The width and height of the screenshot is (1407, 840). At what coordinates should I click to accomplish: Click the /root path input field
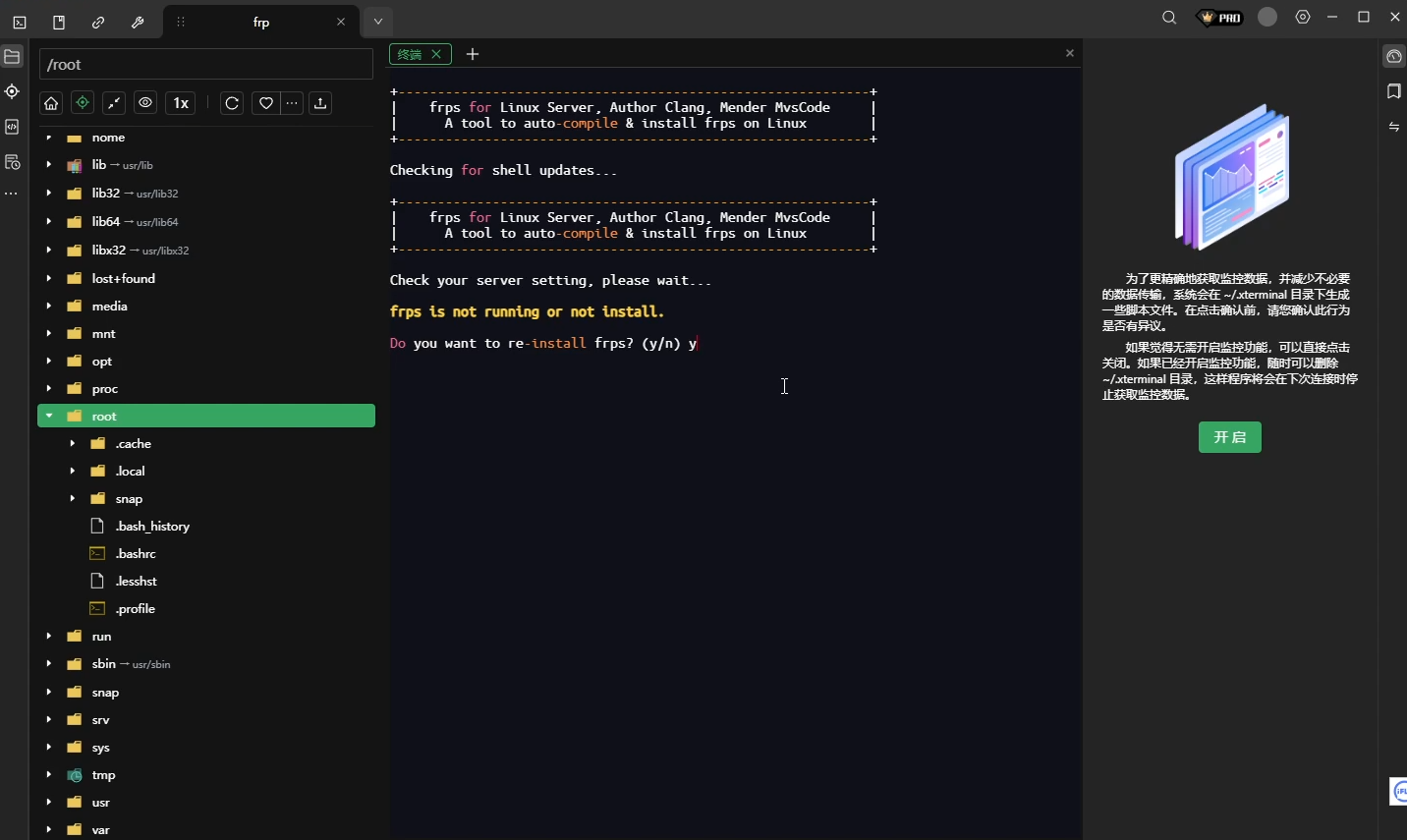pos(206,65)
